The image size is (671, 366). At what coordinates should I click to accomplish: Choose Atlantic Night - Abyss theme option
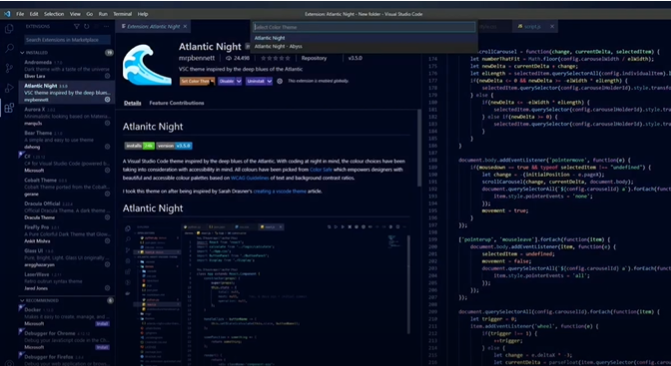tap(364, 46)
